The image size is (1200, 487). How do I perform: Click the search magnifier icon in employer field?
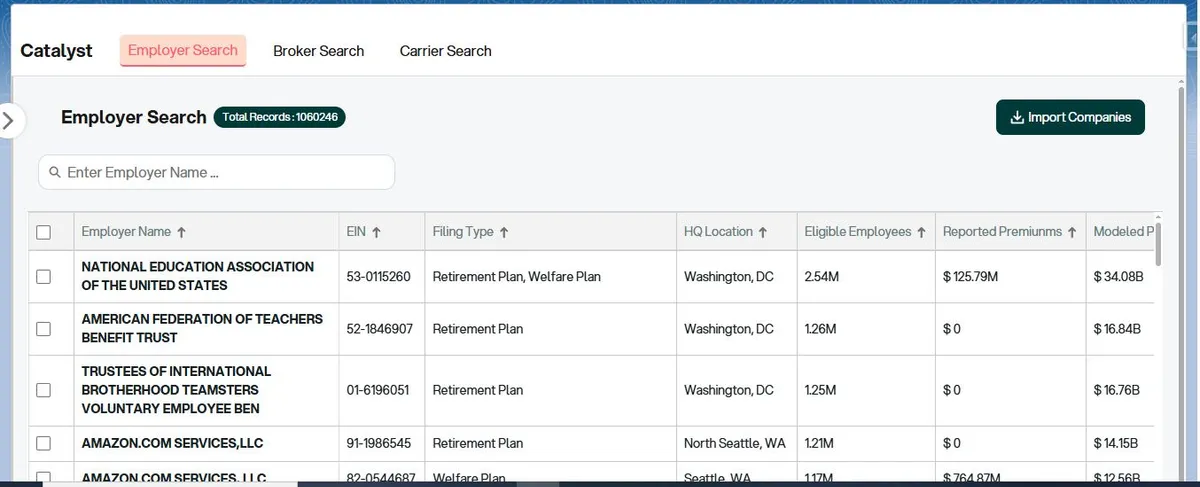[55, 173]
